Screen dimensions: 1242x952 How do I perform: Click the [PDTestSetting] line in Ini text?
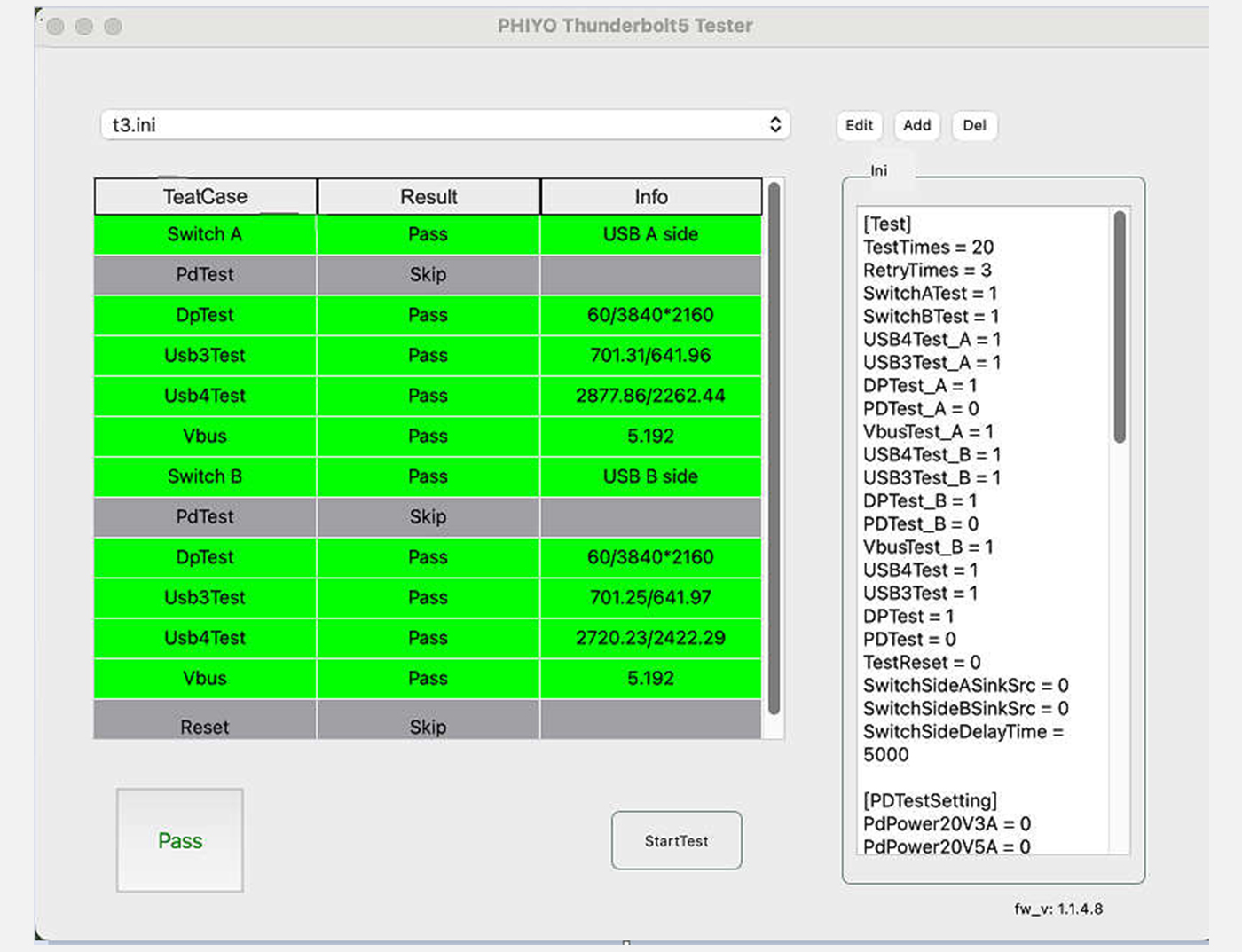click(930, 800)
